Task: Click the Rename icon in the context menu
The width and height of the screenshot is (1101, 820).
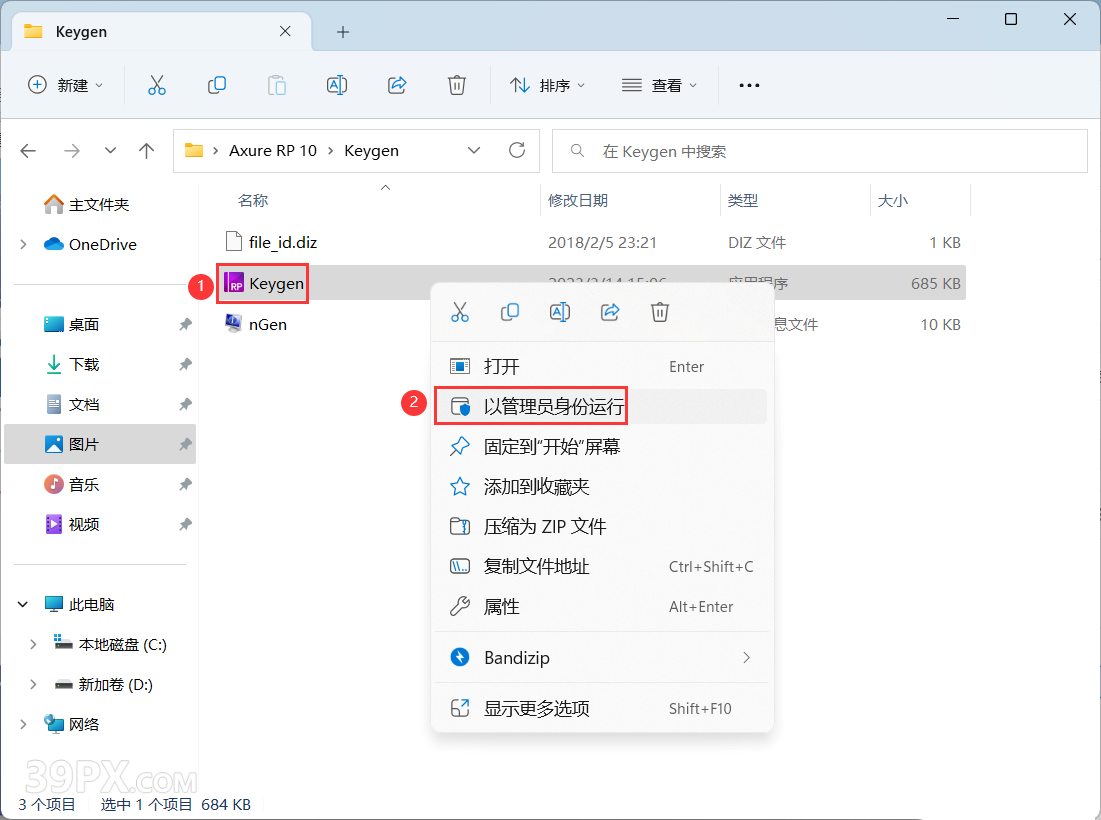Action: point(560,312)
